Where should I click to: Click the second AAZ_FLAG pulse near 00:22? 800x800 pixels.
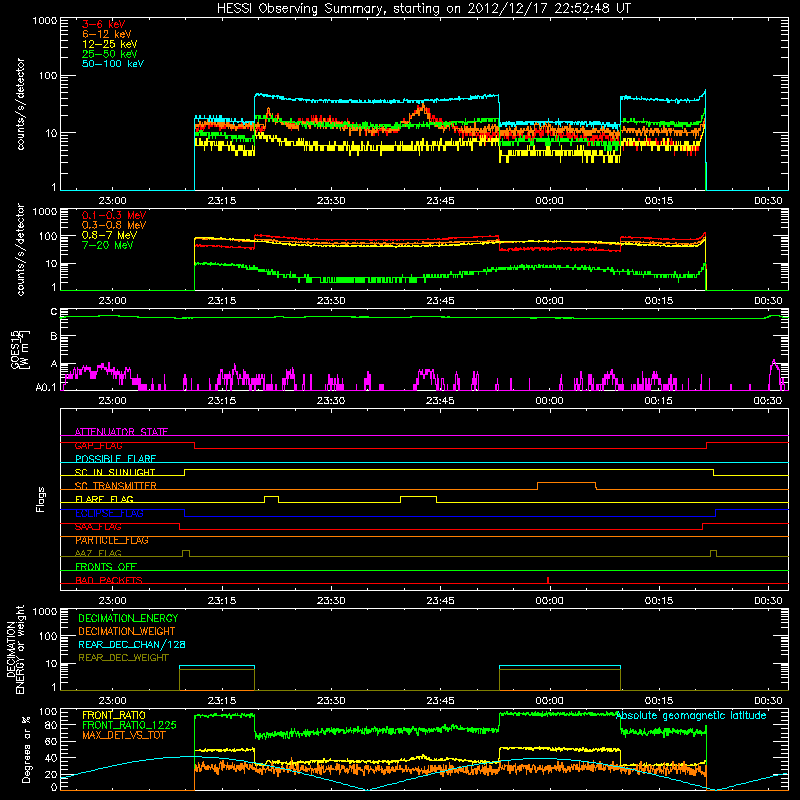pos(713,553)
